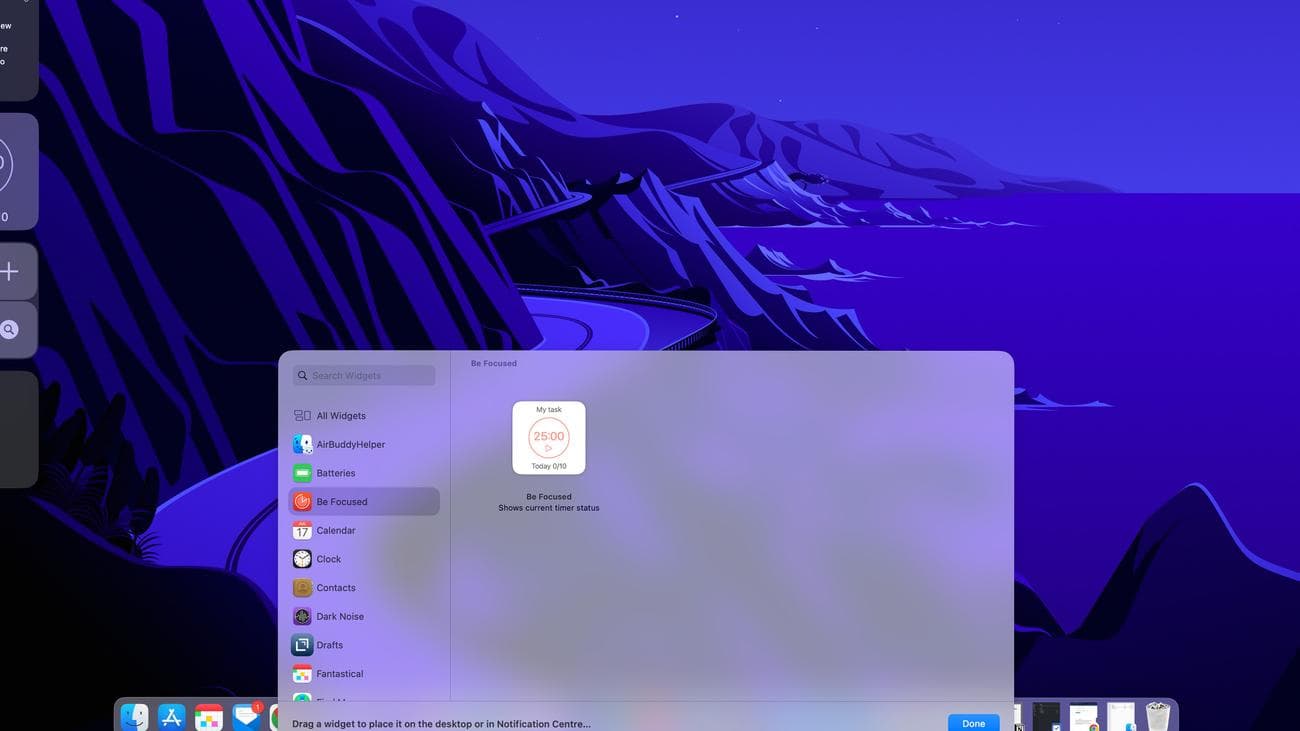Click the Drafts app icon in sidebar

pyautogui.click(x=303, y=645)
